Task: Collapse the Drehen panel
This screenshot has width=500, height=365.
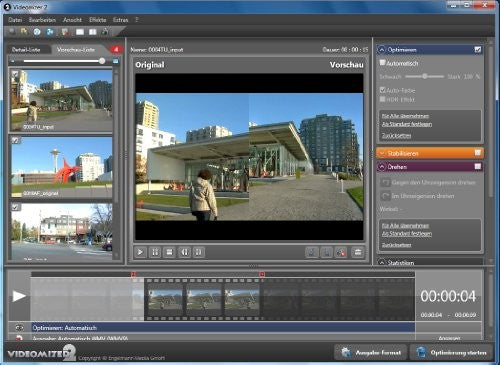Action: (382, 167)
